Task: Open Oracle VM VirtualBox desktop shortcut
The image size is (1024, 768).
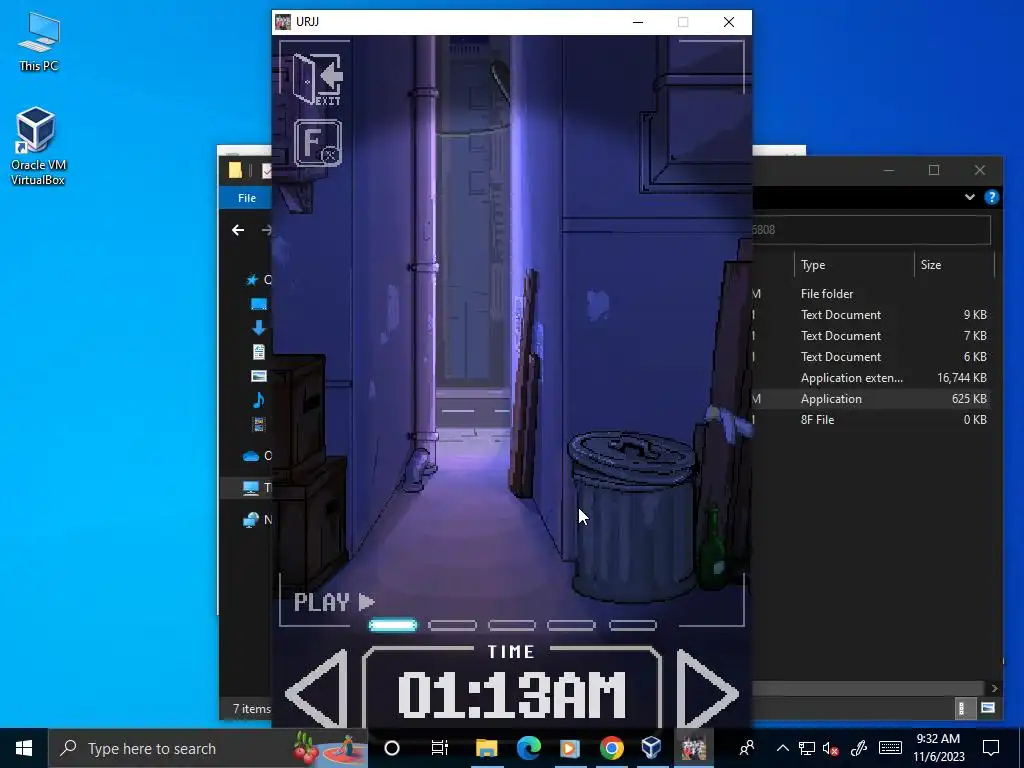Action: (38, 146)
